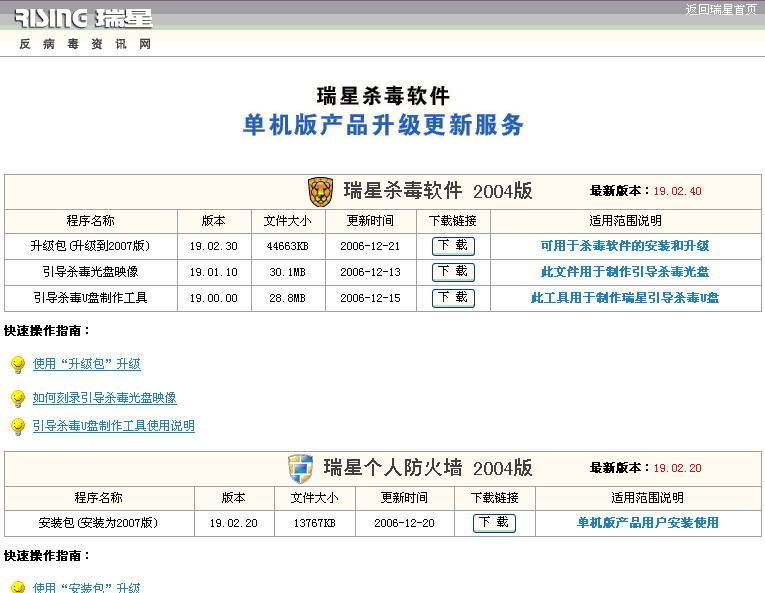Open the 如何刻录引导杀毒光盘映像 guide link

click(104, 398)
